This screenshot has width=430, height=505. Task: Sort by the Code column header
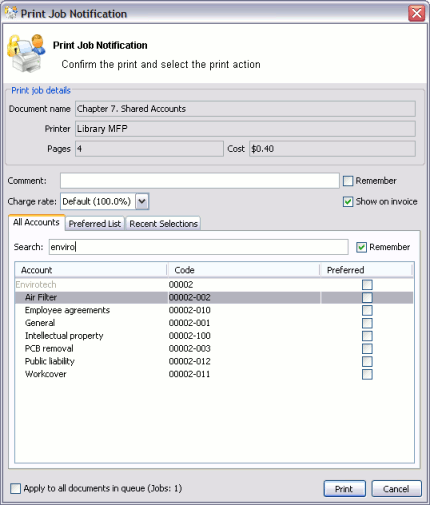tap(244, 270)
